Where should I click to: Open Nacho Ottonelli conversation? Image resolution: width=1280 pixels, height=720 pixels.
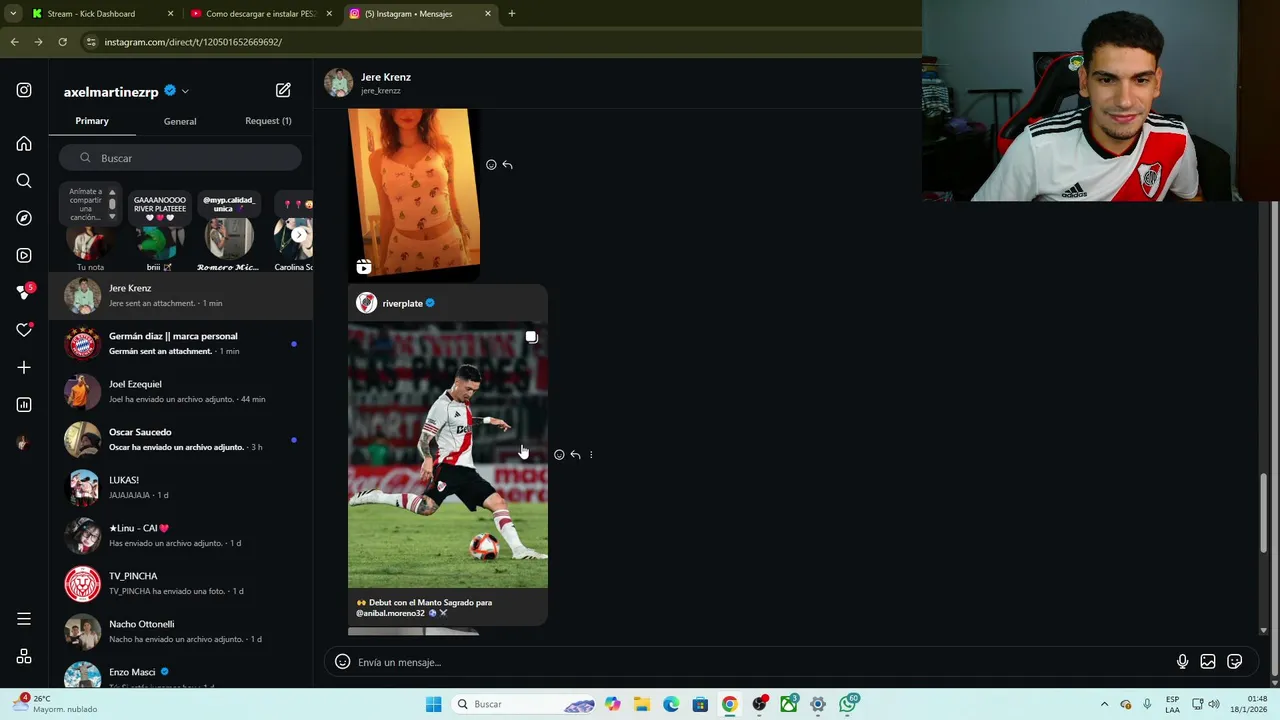(181, 632)
